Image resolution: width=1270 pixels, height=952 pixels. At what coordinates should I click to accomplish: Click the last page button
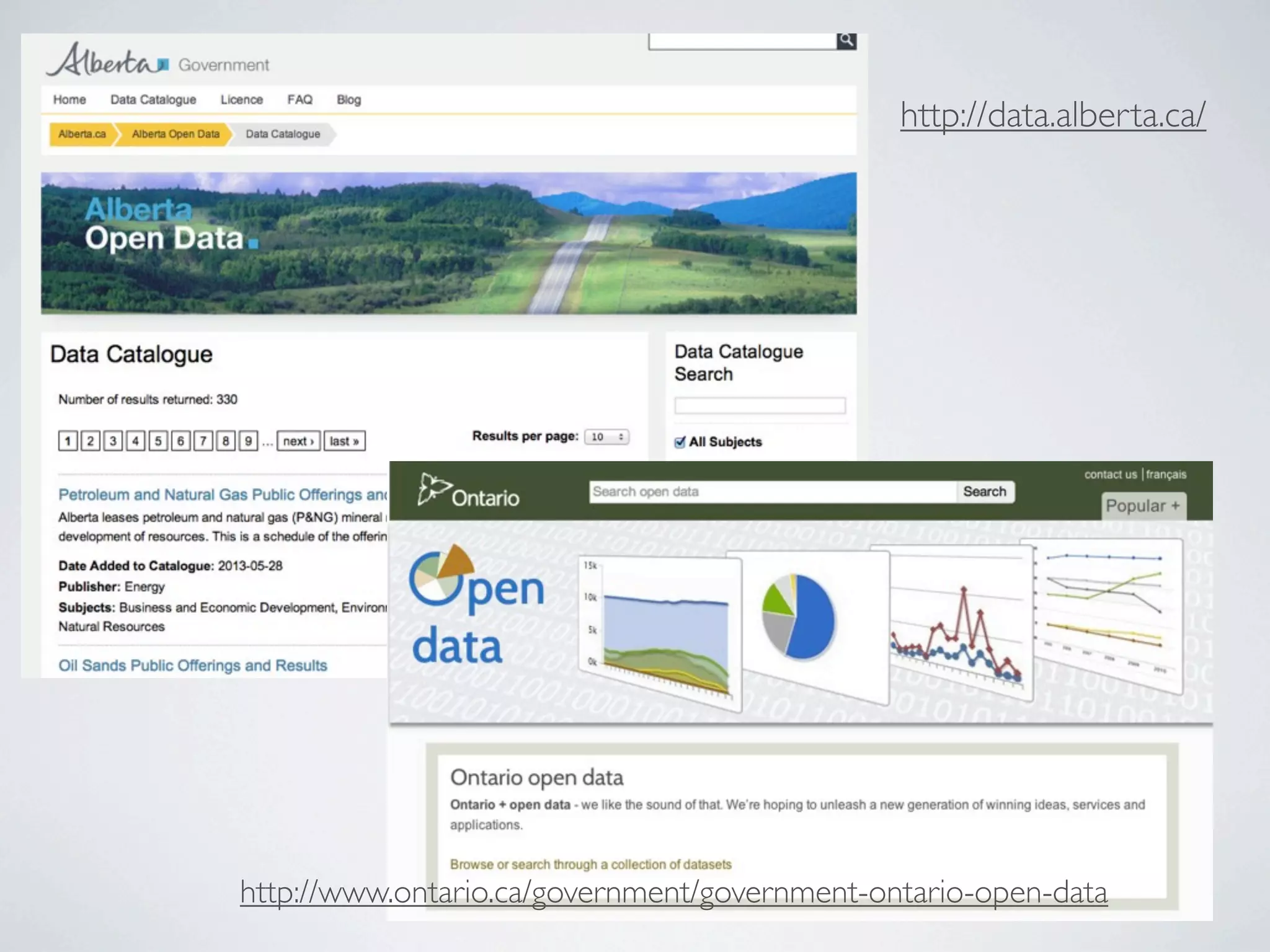[345, 441]
